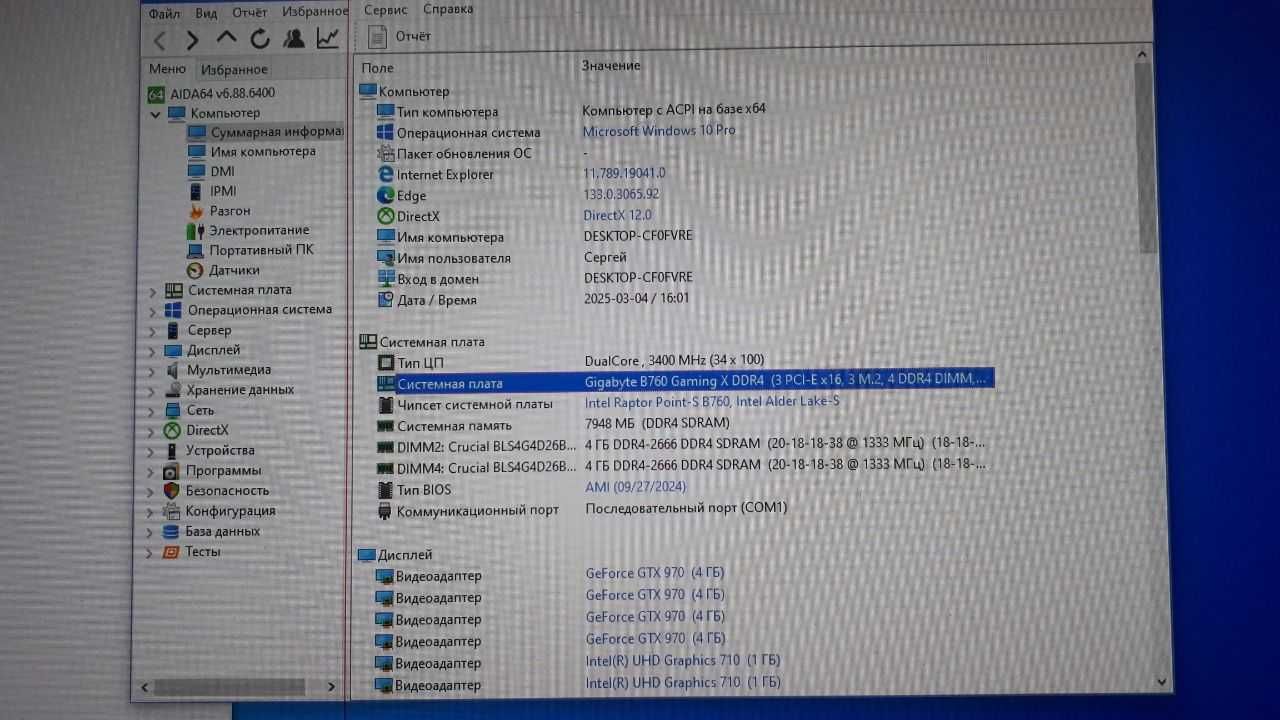Click the Back navigation arrow
The height and width of the screenshot is (720, 1280).
pos(160,40)
